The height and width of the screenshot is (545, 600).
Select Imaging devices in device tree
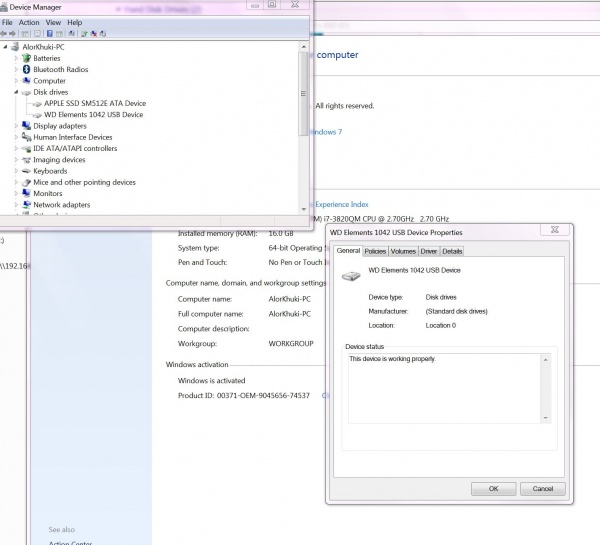[x=59, y=160]
